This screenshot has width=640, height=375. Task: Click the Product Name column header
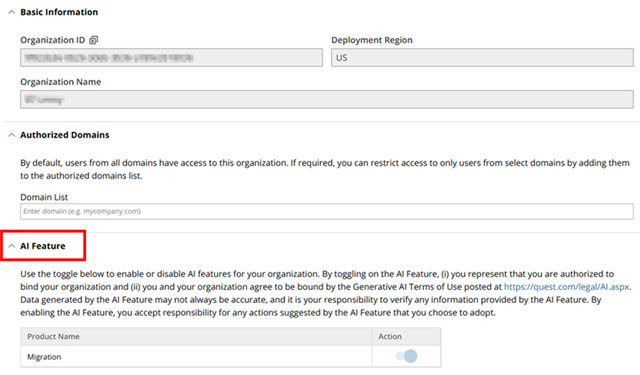click(53, 337)
